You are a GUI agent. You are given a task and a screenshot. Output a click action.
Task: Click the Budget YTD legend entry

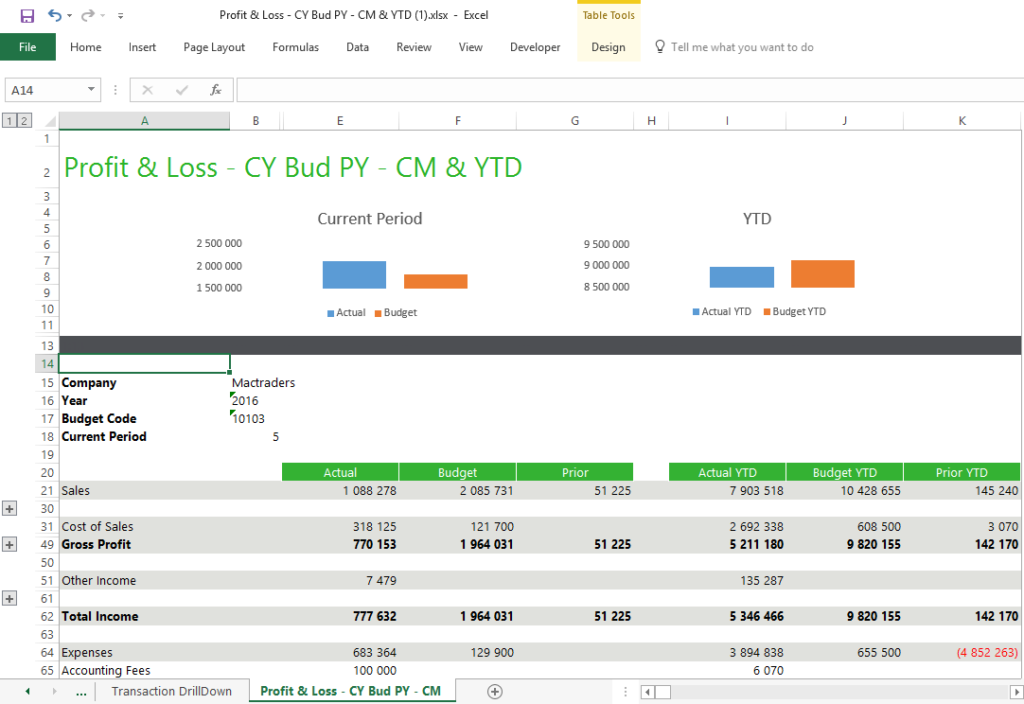click(795, 311)
